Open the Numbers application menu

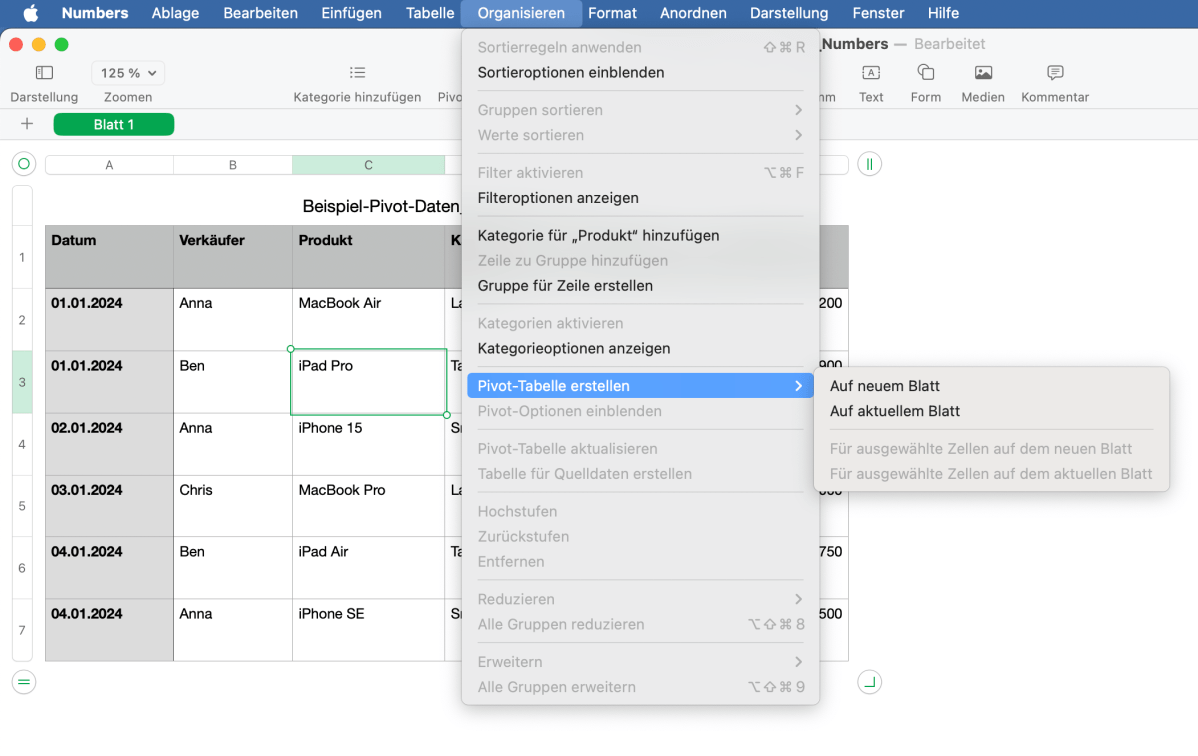(95, 13)
